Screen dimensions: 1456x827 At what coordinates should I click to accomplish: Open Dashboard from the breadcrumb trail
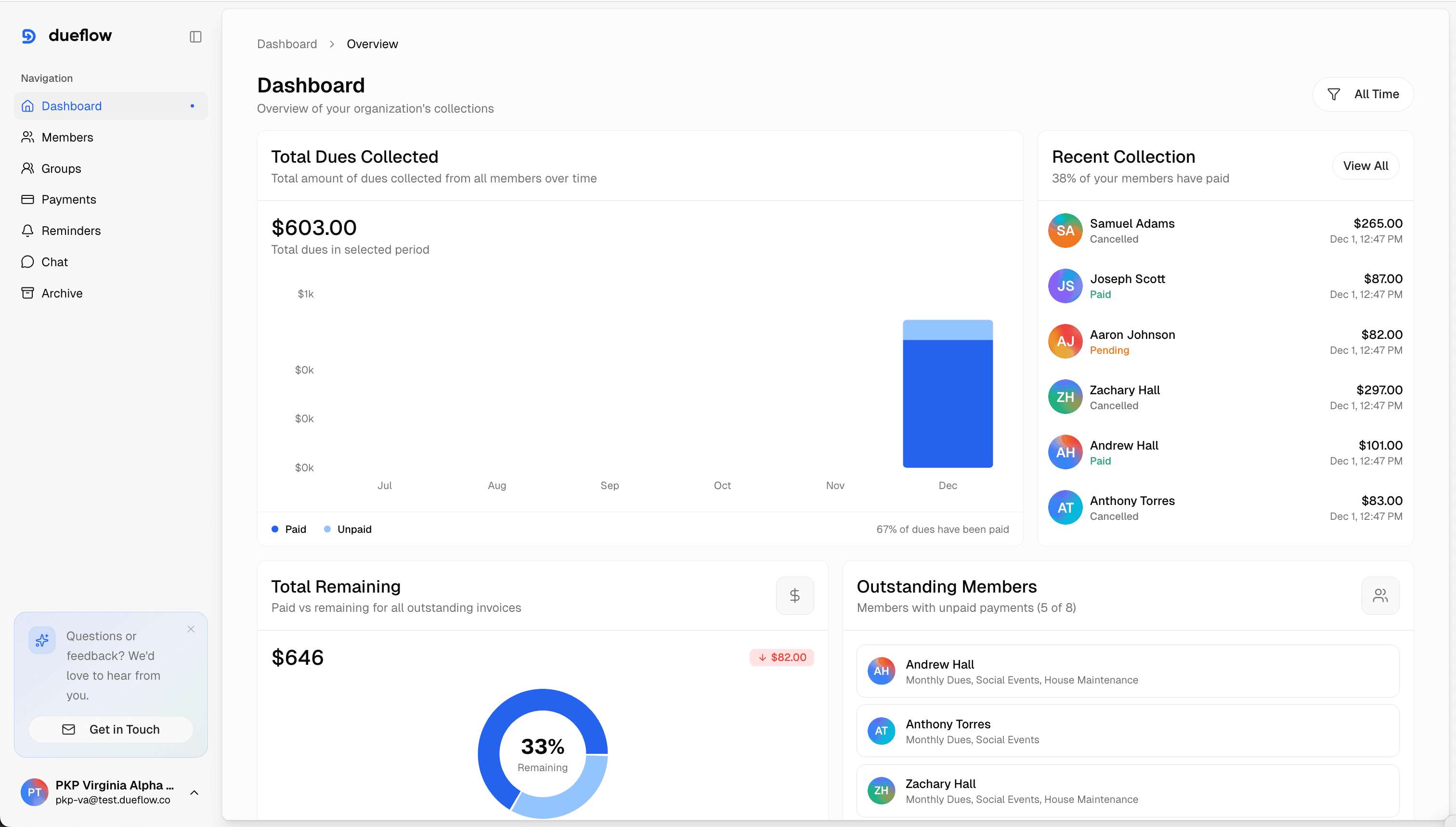tap(286, 44)
